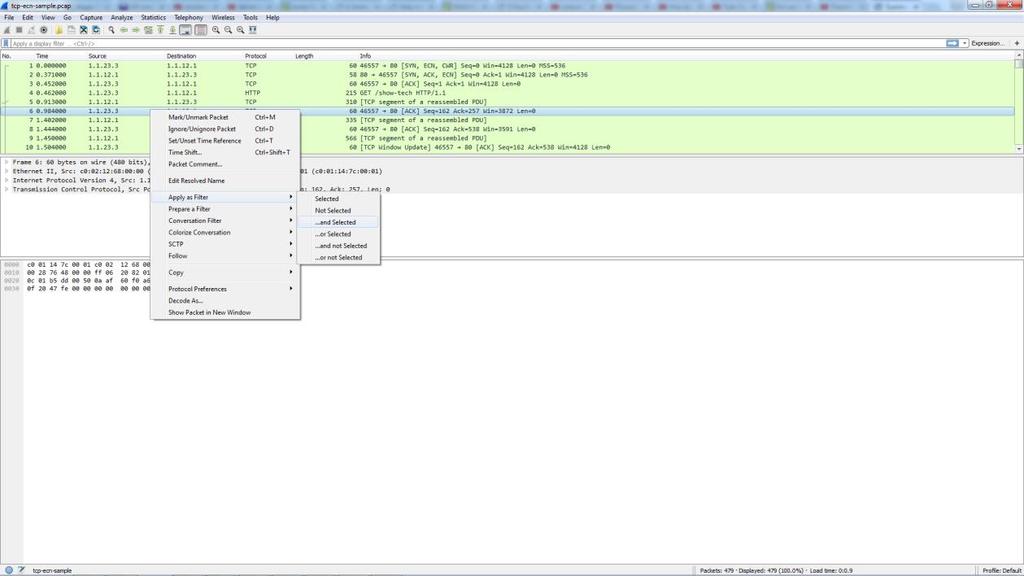The height and width of the screenshot is (576, 1024).
Task: Expand Prepare a Filter submenu
Action: [225, 209]
